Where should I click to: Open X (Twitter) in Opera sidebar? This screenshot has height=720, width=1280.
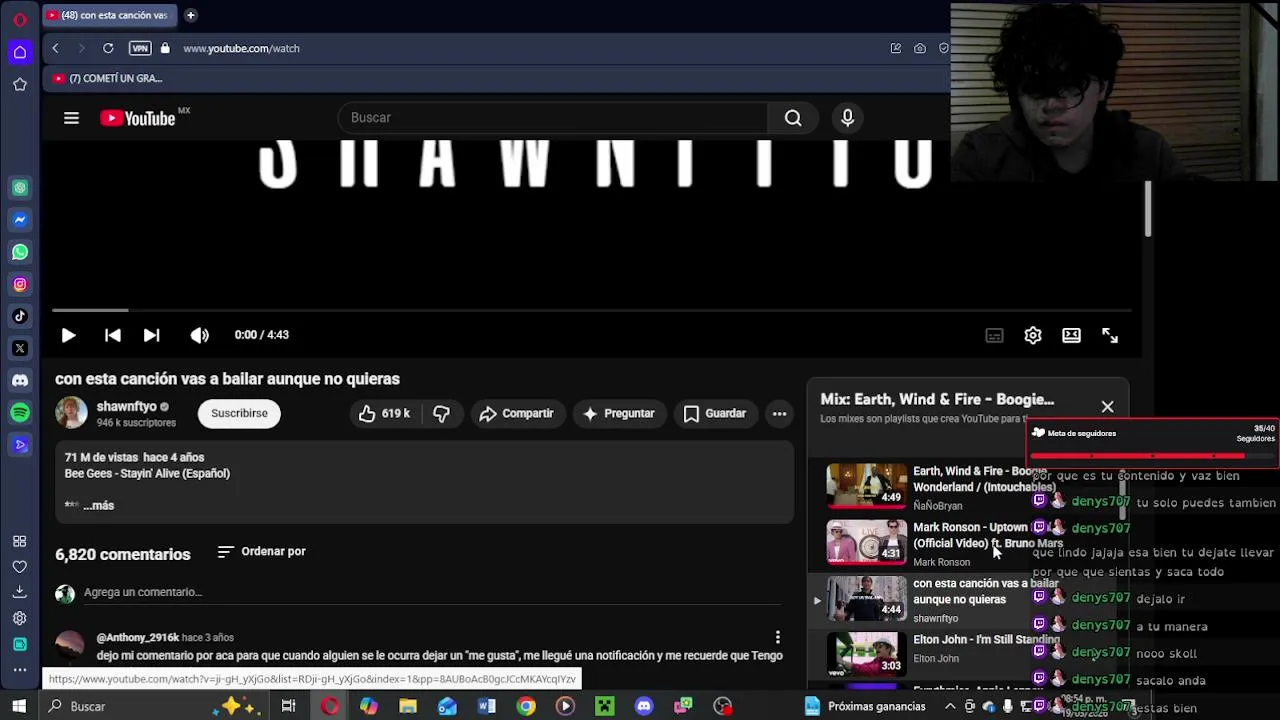point(20,349)
